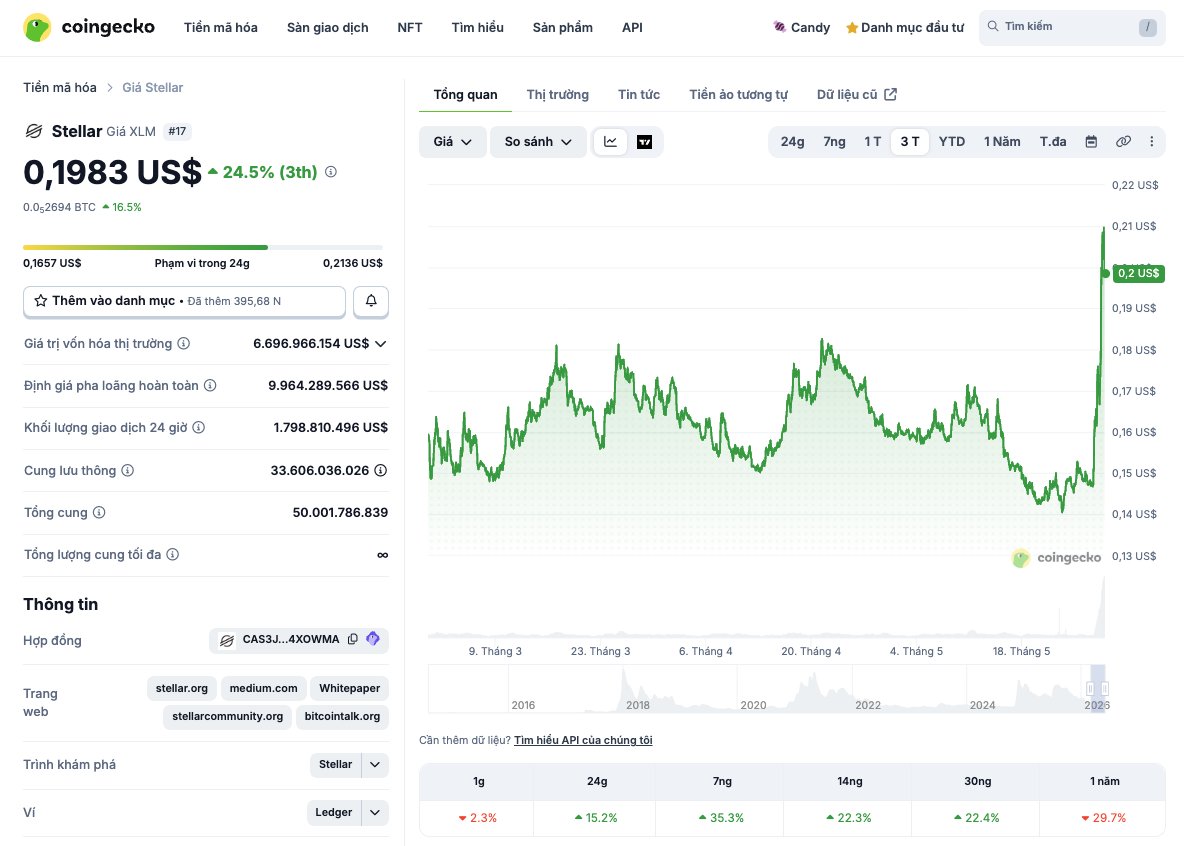Click the 24h price range progress bar
Screen dimensions: 1184x846
(x=202, y=247)
